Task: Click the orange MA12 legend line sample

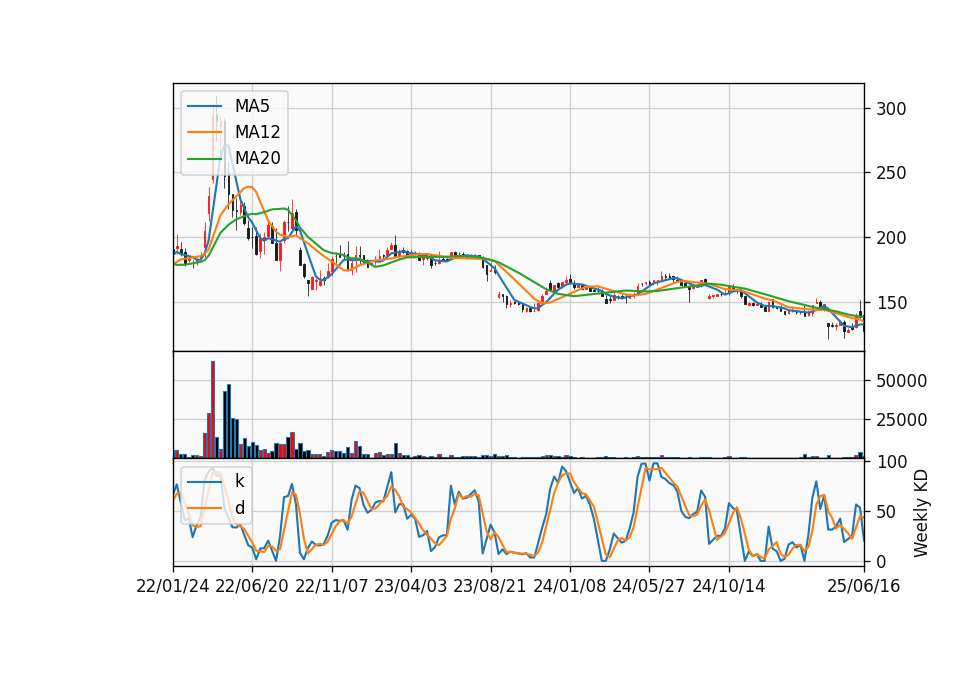Action: coord(204,132)
